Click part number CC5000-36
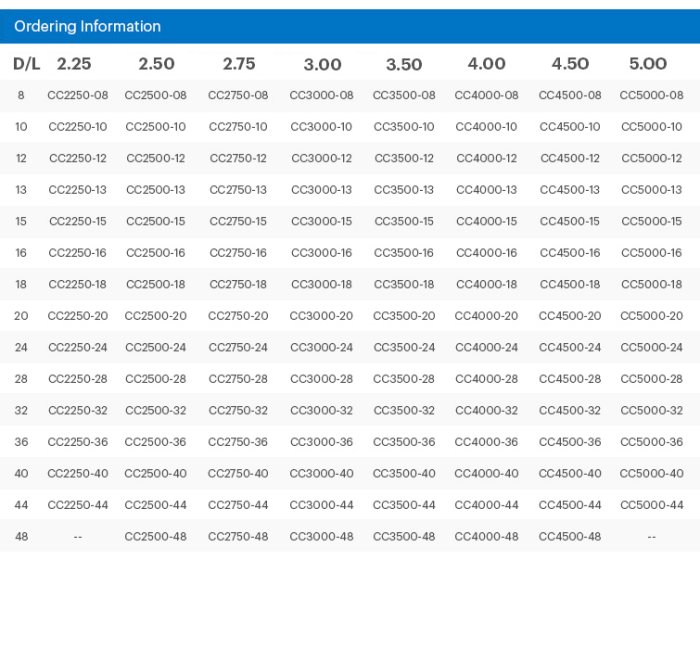This screenshot has height=649, width=700. pyautogui.click(x=651, y=442)
